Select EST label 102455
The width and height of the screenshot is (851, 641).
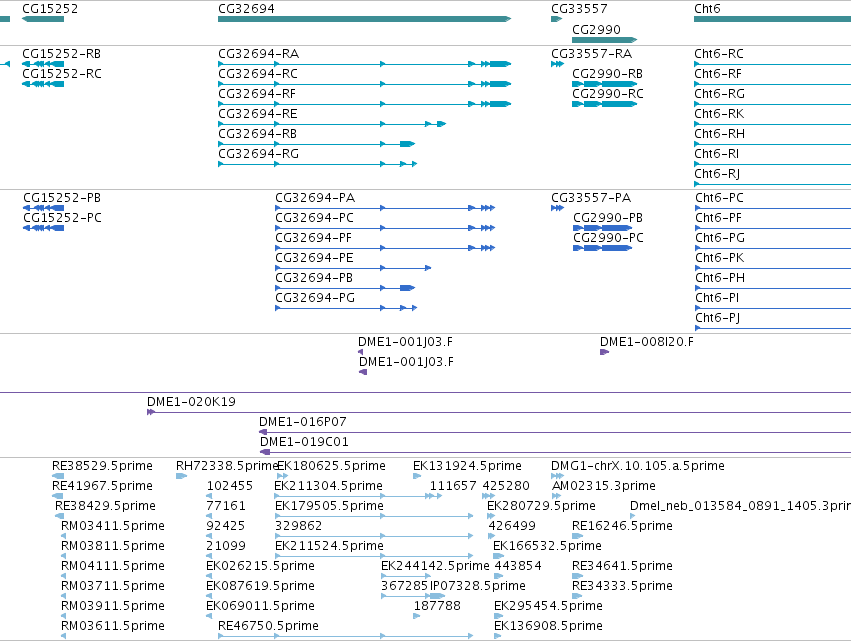tap(230, 486)
